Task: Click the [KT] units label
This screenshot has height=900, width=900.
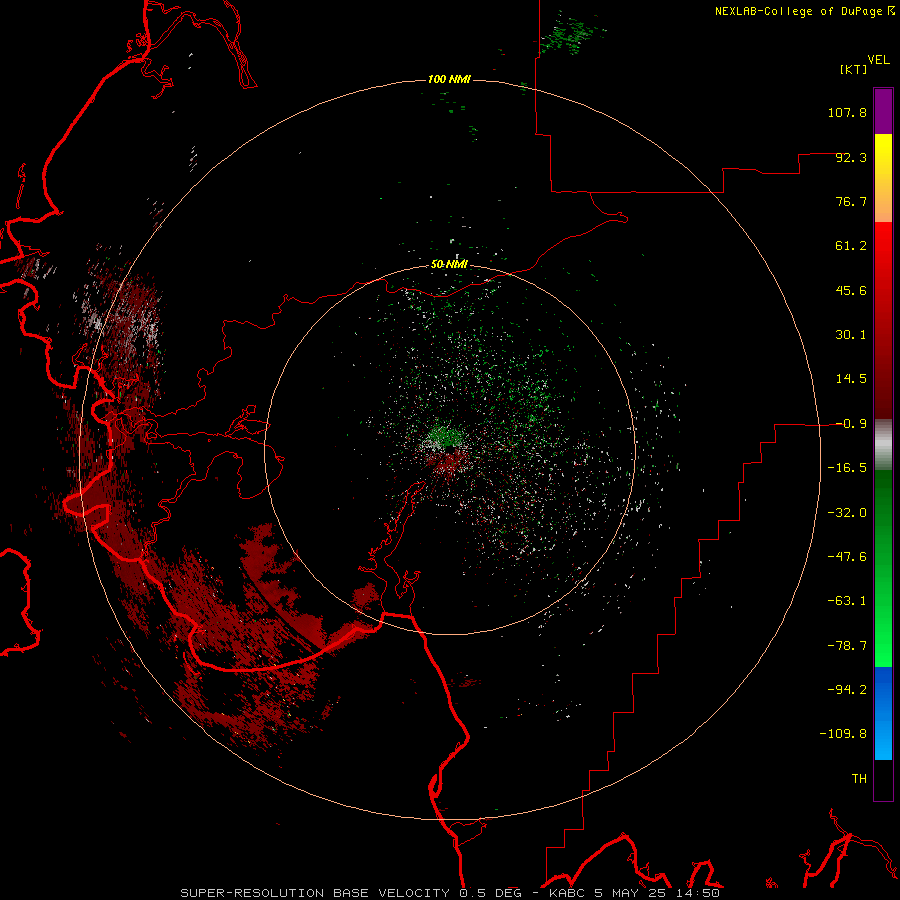Action: click(854, 69)
